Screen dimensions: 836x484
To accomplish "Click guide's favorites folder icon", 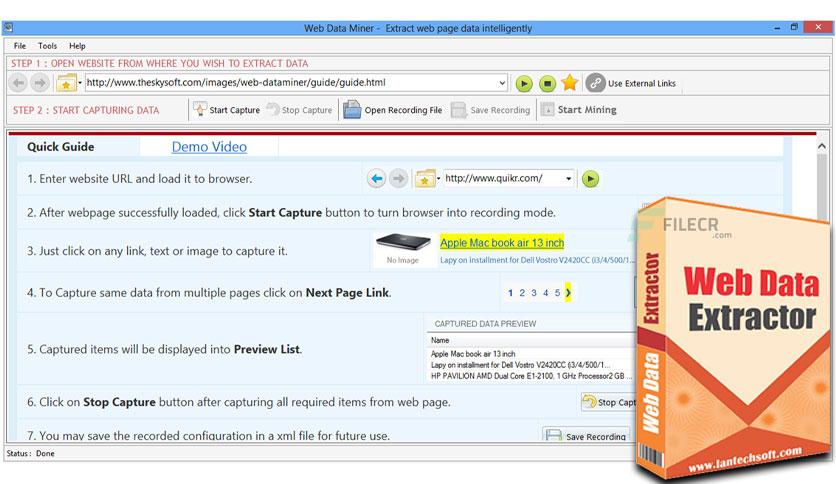I will coord(425,179).
